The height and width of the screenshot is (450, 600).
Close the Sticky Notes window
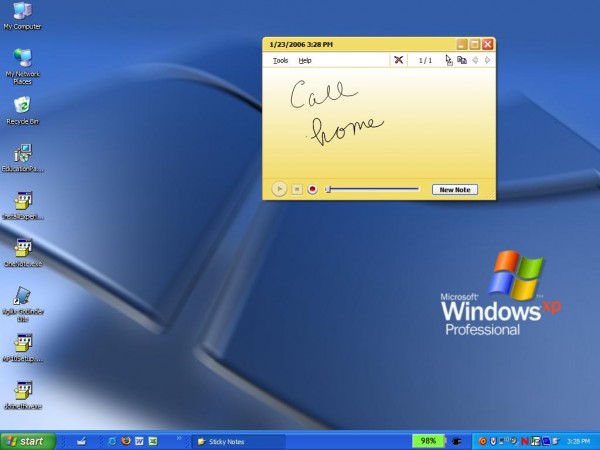pyautogui.click(x=487, y=44)
